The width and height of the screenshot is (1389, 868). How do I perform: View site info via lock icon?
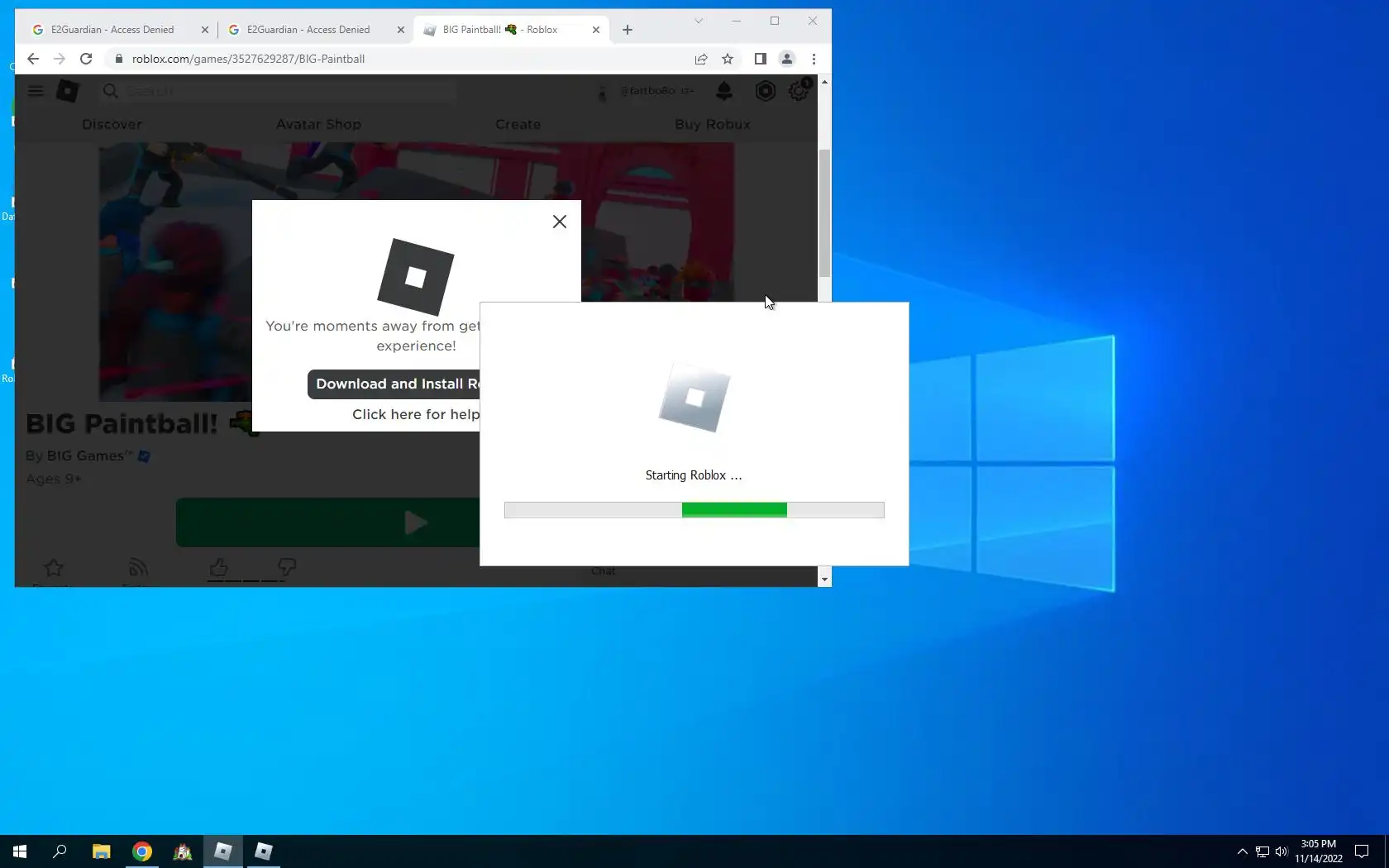coord(119,59)
